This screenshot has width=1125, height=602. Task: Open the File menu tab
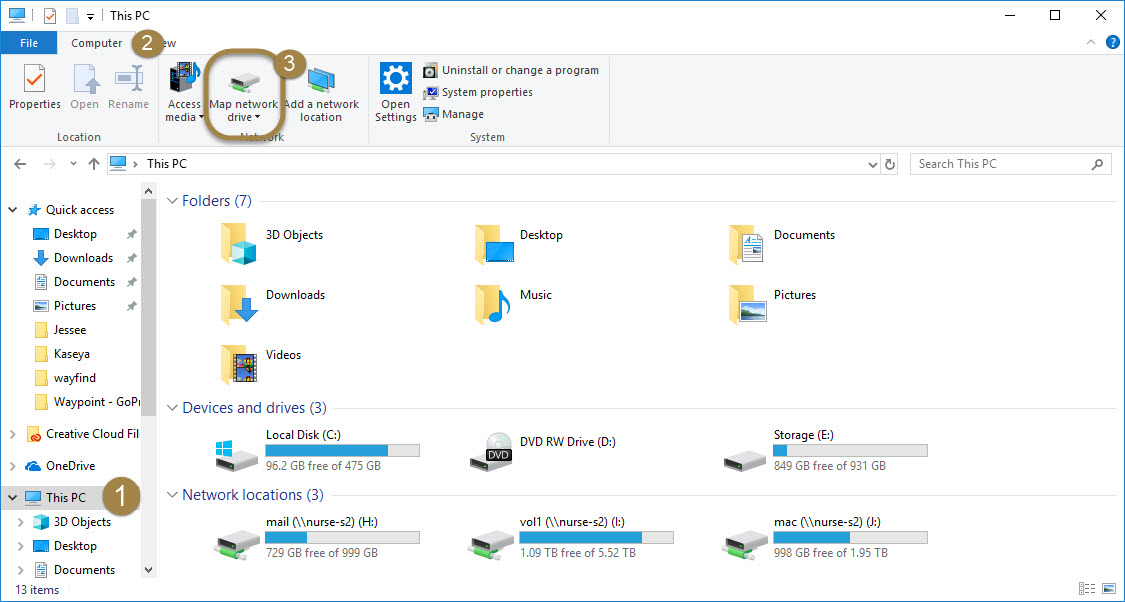pyautogui.click(x=29, y=43)
